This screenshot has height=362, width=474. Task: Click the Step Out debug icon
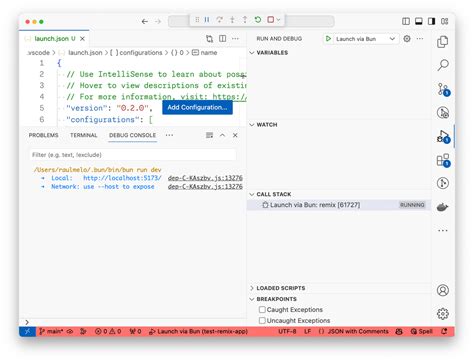[x=245, y=20]
